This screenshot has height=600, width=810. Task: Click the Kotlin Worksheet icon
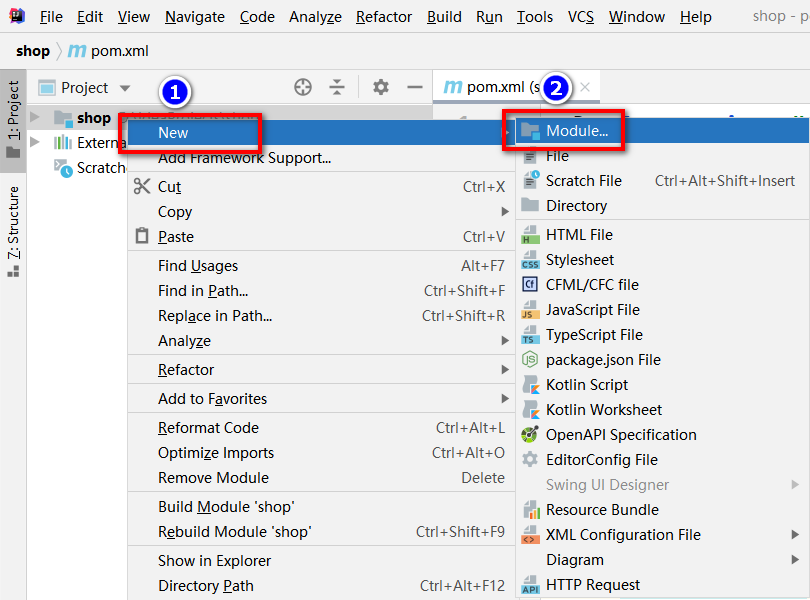pos(531,409)
